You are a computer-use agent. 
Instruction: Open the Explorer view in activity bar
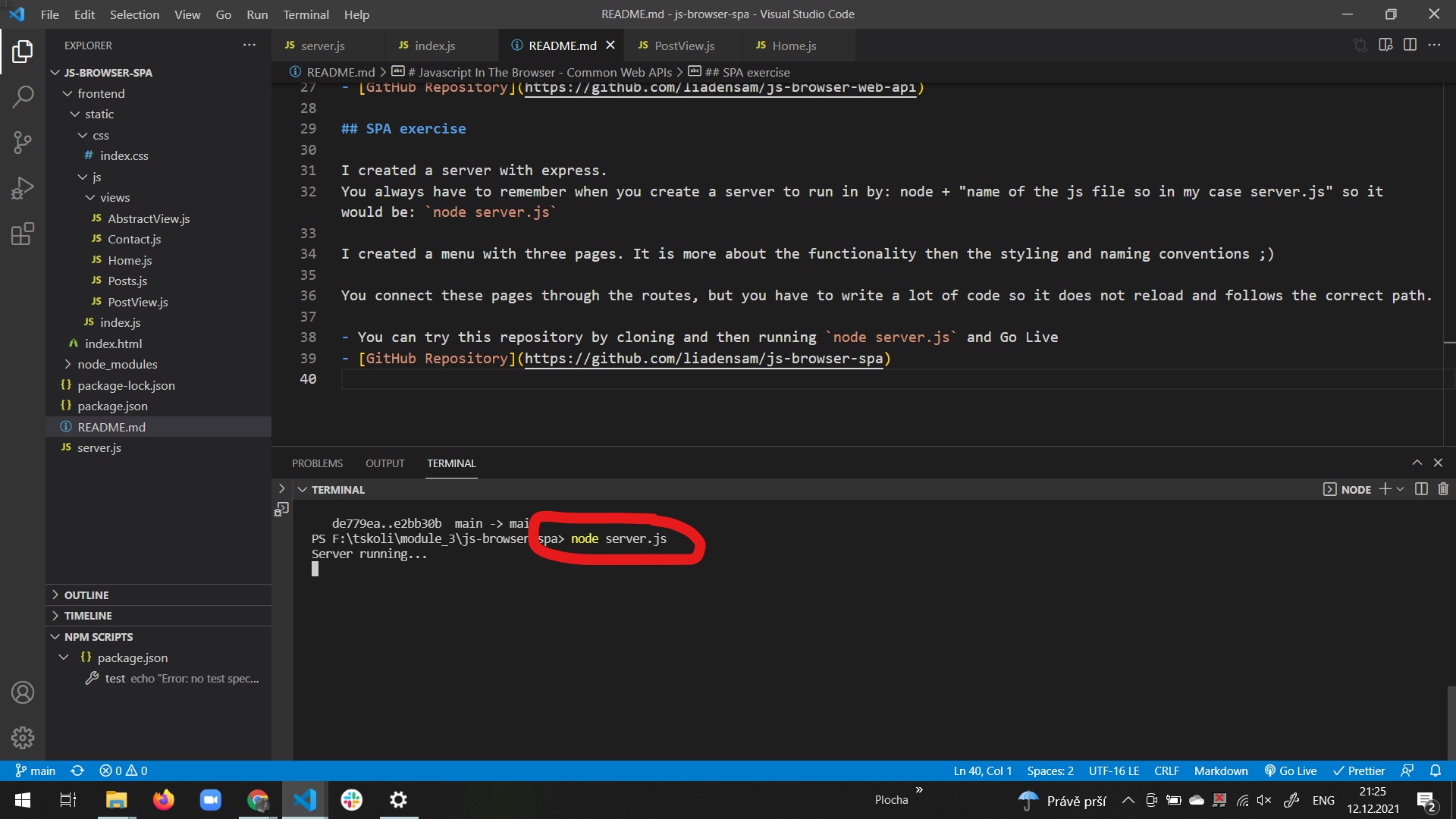(x=23, y=52)
